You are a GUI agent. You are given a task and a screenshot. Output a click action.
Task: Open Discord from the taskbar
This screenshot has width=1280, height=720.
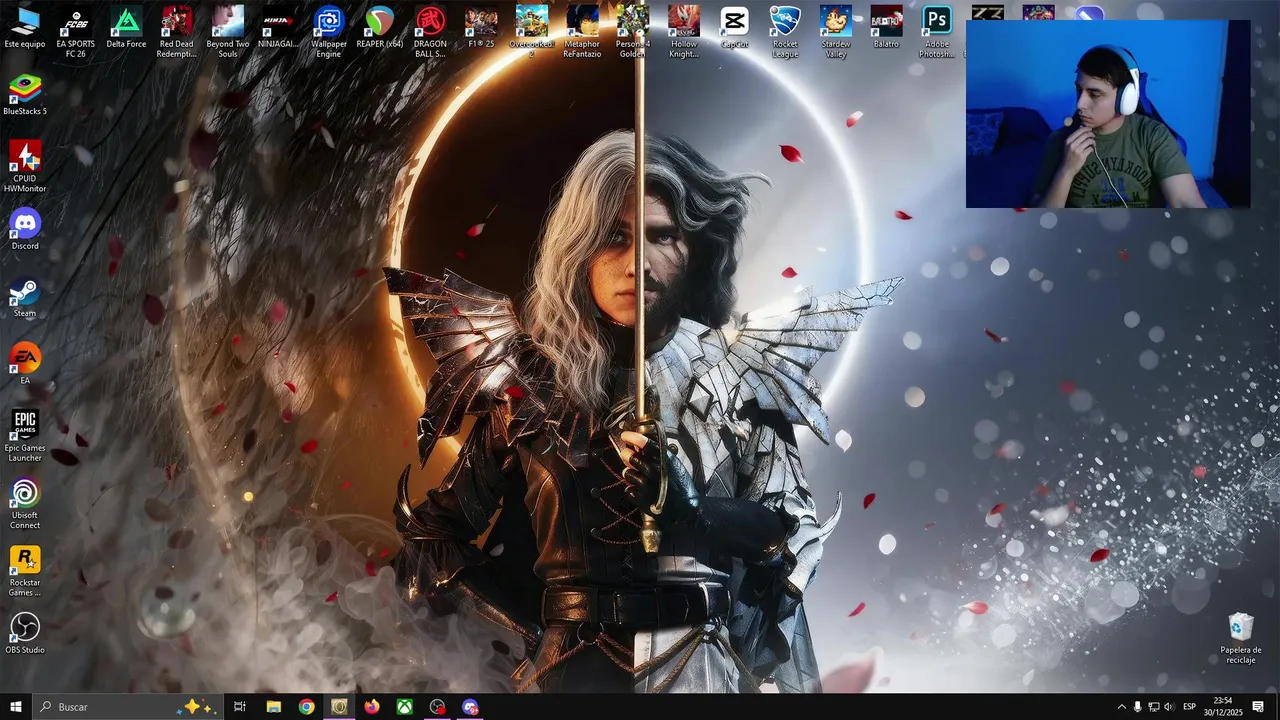(x=471, y=707)
